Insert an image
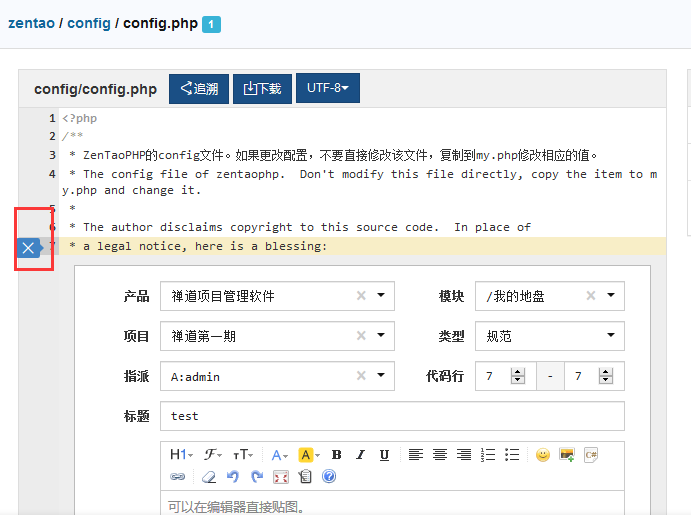Screen dimensions: 691x515 pos(567,455)
